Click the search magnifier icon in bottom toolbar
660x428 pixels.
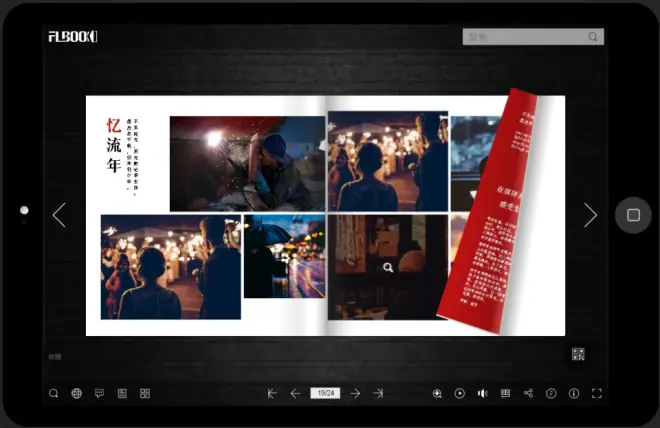pyautogui.click(x=54, y=393)
